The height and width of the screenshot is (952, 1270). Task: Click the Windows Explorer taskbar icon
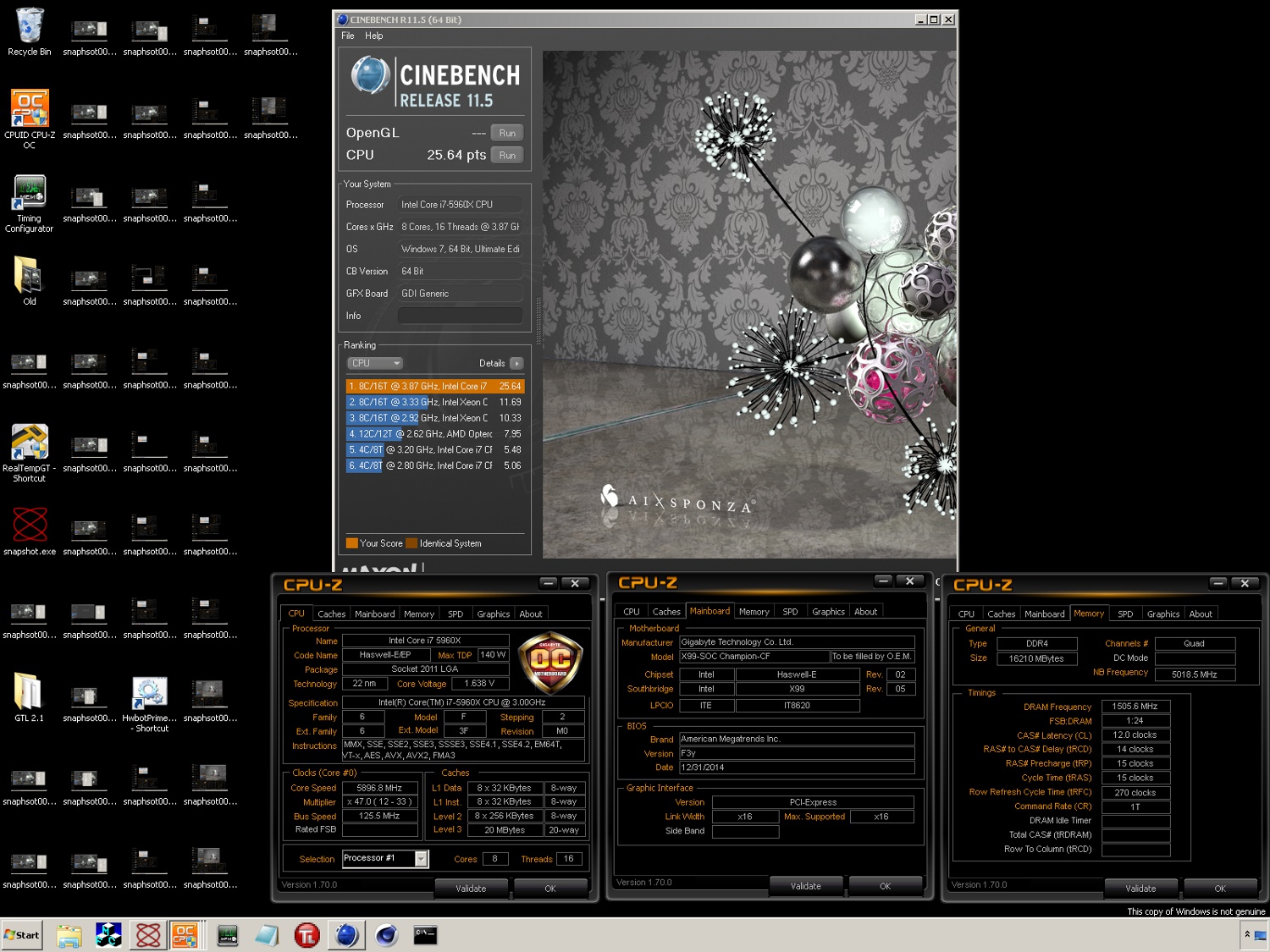coord(69,935)
